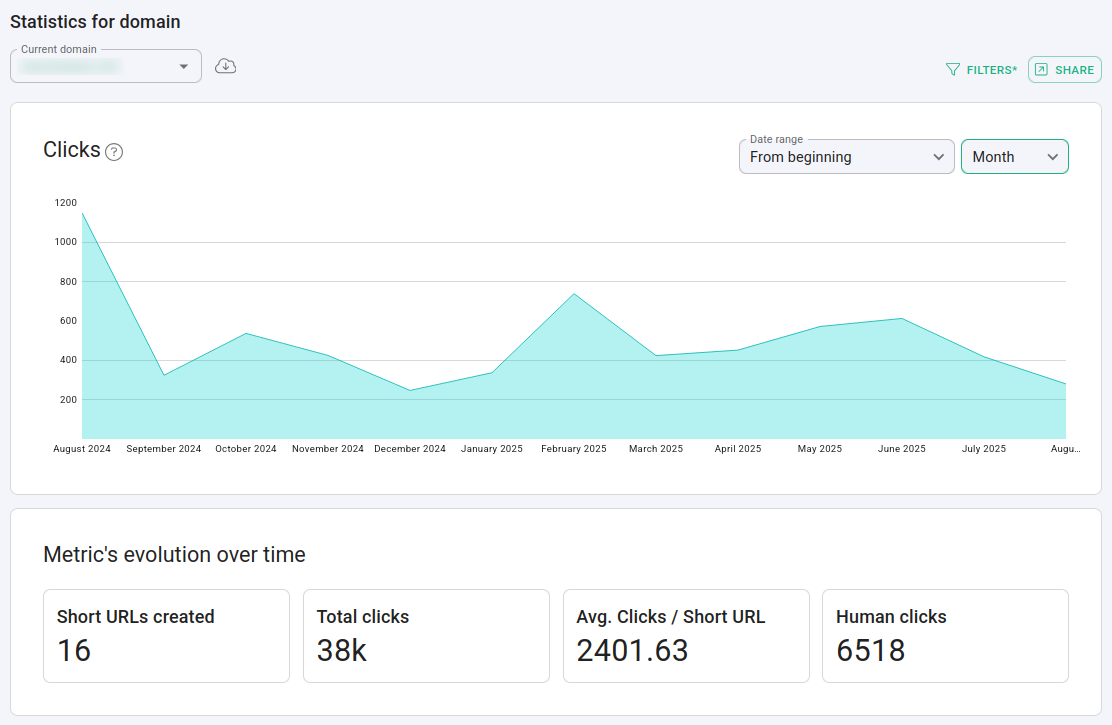Click the August 2024 peak on chart
The image size is (1112, 725).
82,212
